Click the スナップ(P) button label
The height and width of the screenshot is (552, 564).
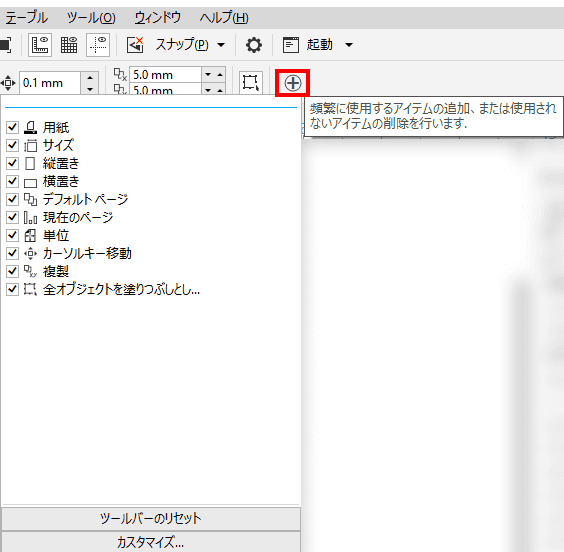182,45
